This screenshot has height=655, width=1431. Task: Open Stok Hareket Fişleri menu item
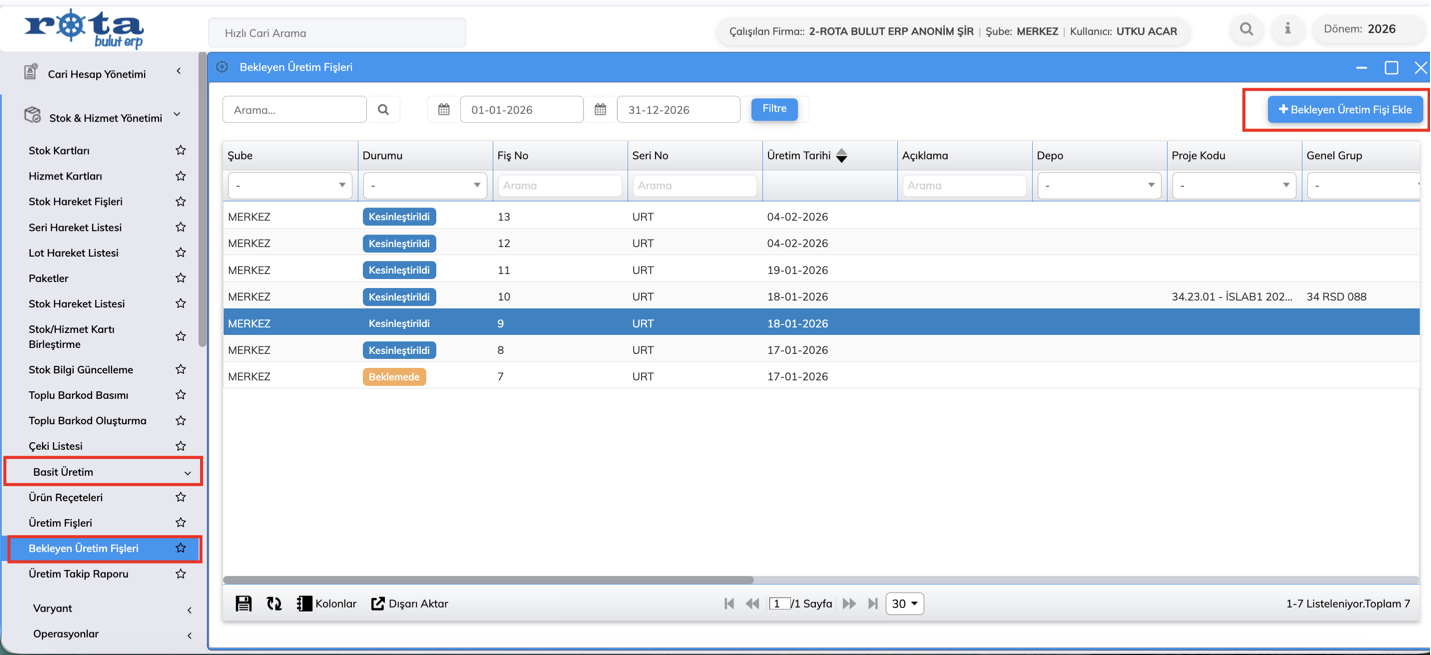[75, 202]
